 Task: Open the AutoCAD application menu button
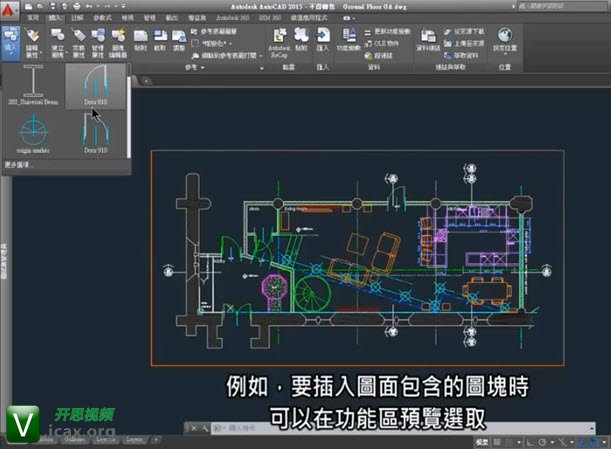10,7
